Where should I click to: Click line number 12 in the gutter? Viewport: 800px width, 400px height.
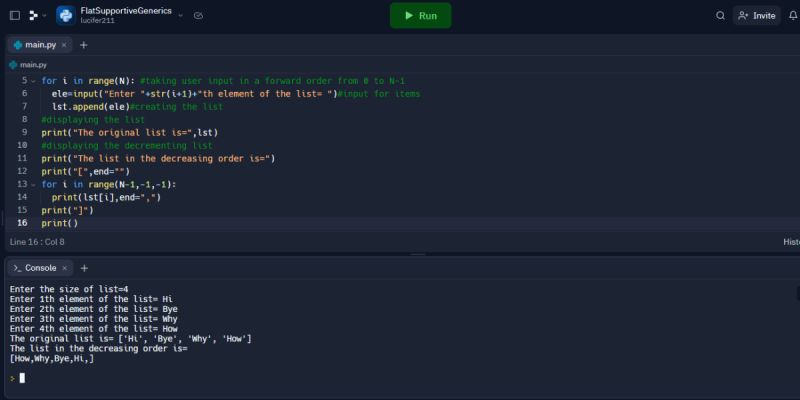[x=22, y=171]
